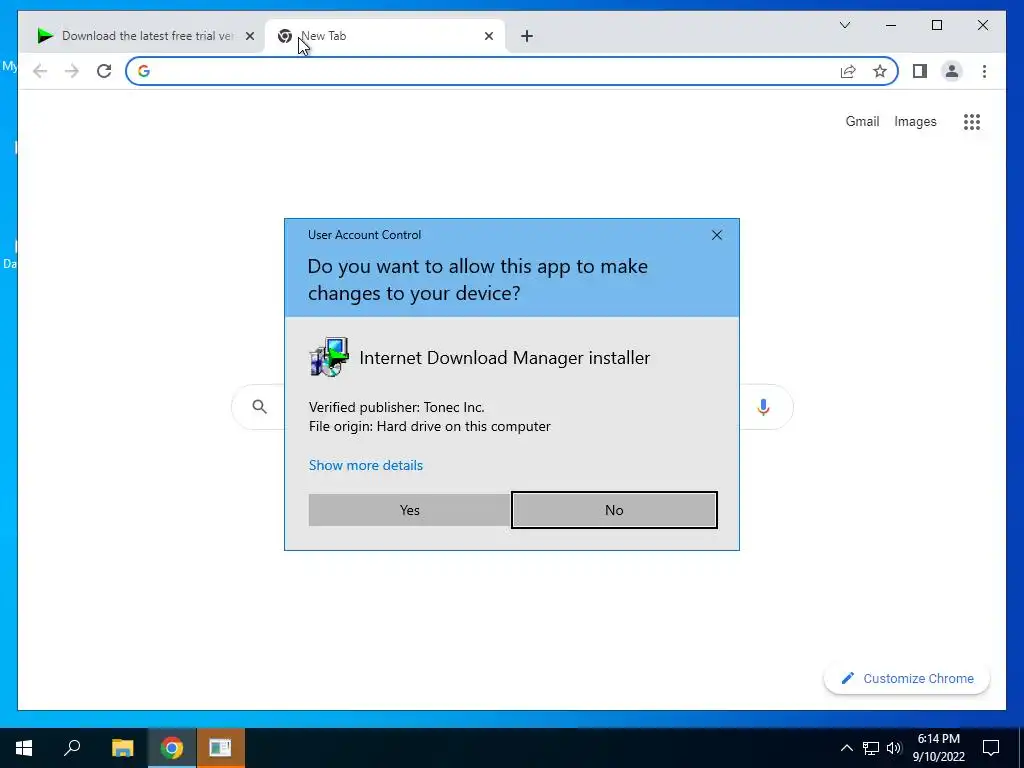1024x768 pixels.
Task: Open the Images link
Action: click(x=915, y=121)
